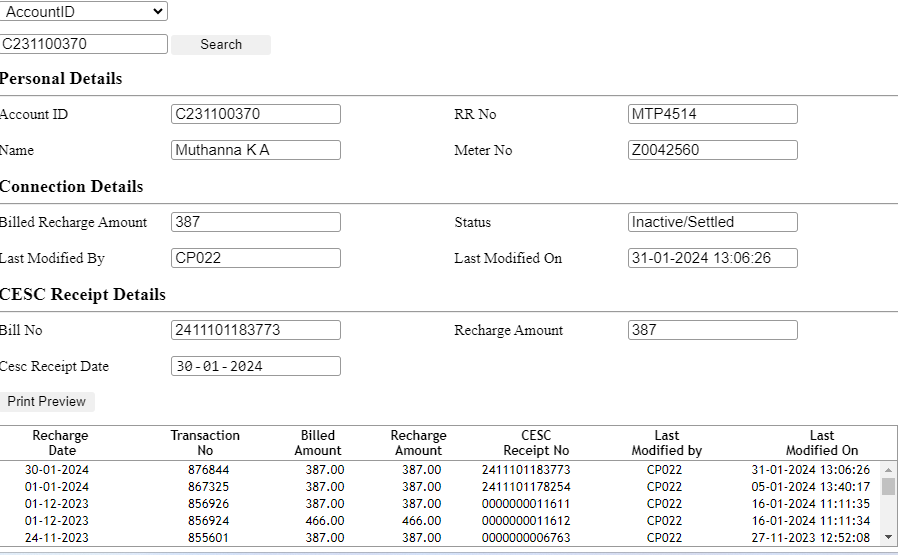Click recharge date 24-11-2023 in table

[57, 538]
